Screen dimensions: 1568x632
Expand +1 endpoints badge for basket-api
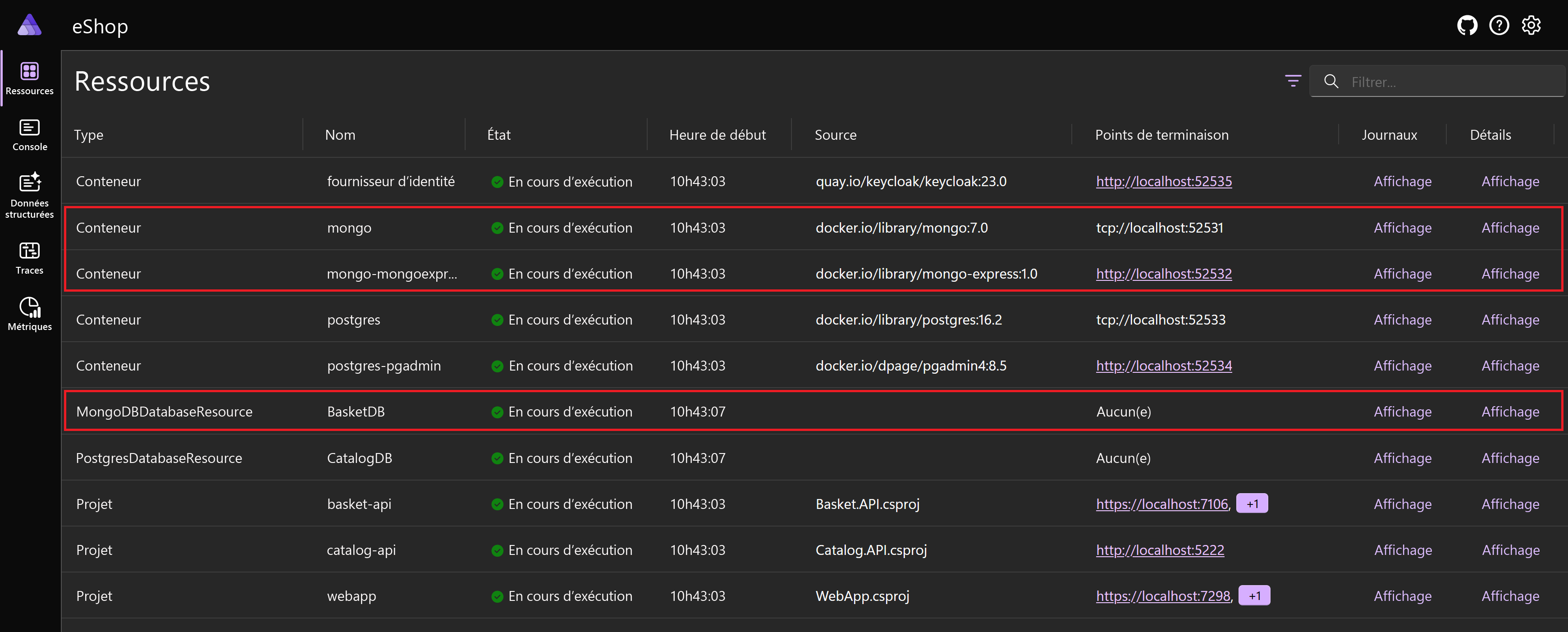(1252, 504)
